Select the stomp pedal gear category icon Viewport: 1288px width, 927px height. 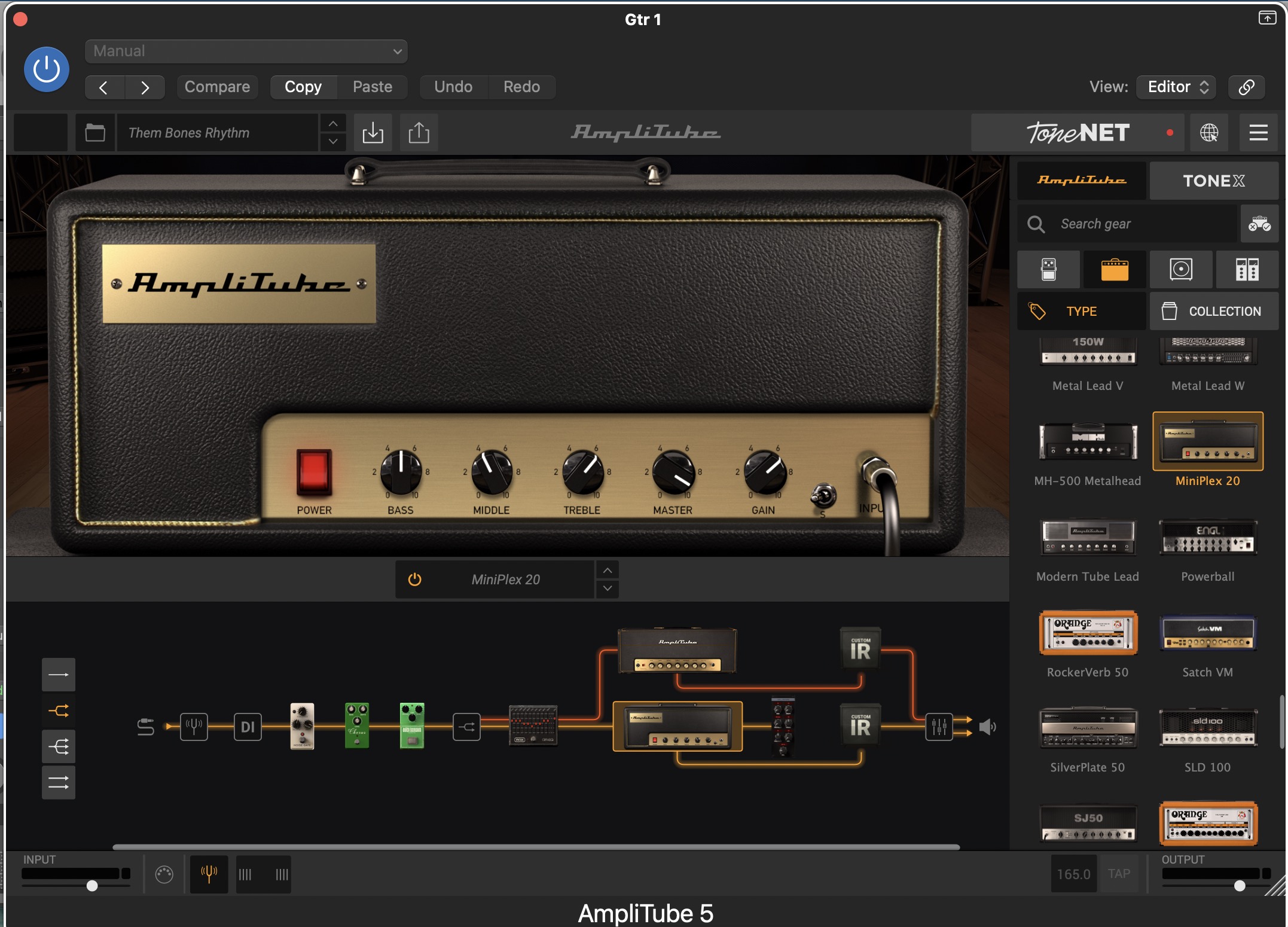tap(1049, 270)
